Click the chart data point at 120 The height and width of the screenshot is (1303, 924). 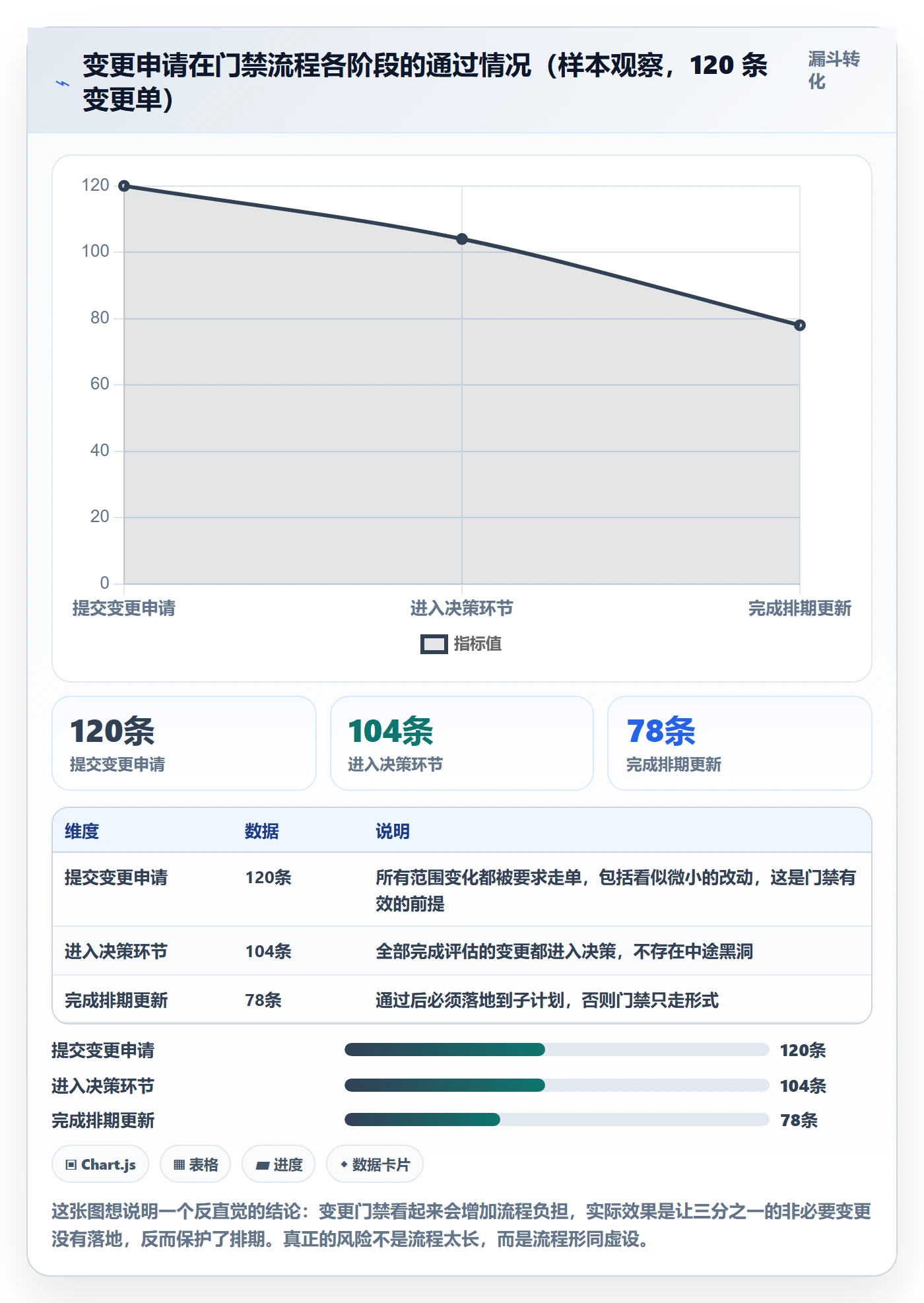[124, 186]
